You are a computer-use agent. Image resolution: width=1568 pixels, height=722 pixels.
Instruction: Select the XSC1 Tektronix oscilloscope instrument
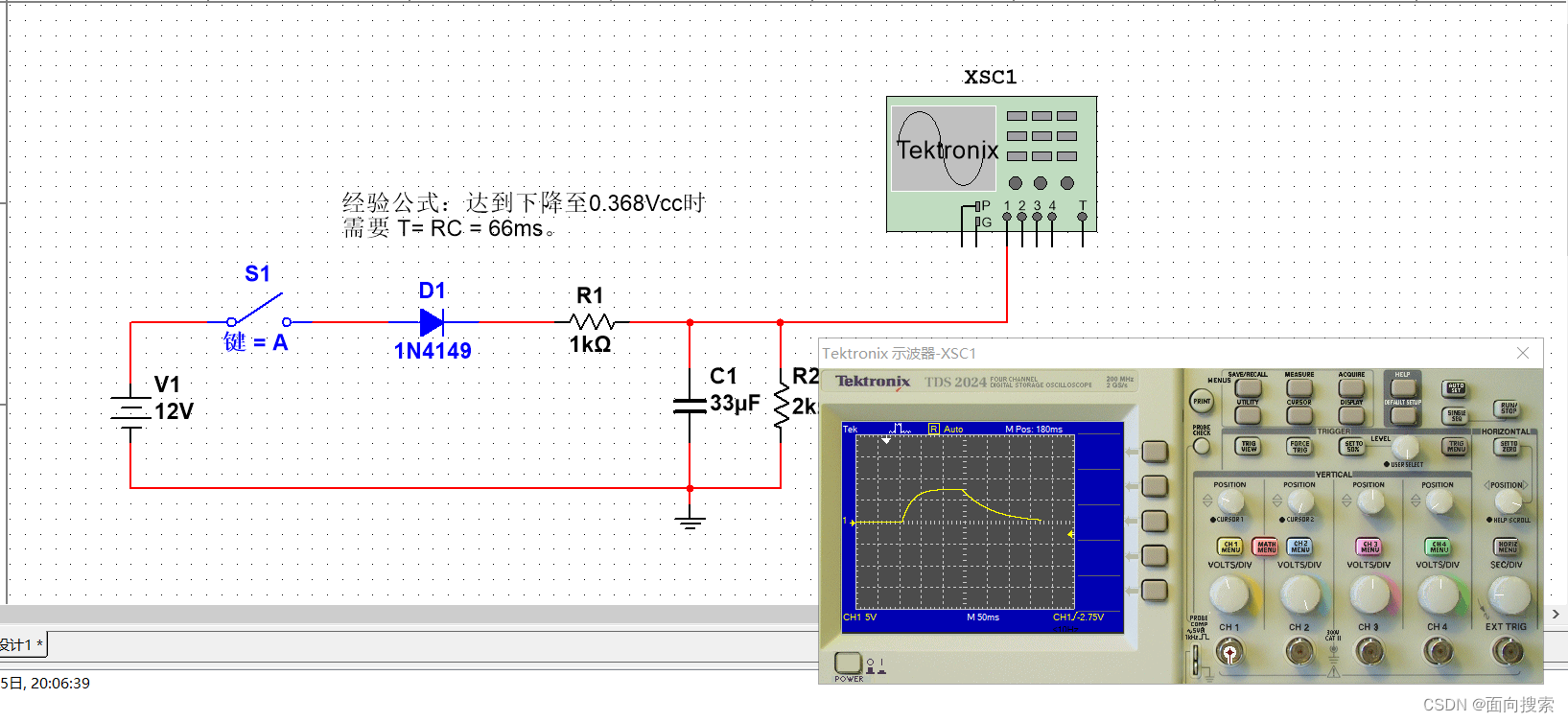tap(991, 164)
